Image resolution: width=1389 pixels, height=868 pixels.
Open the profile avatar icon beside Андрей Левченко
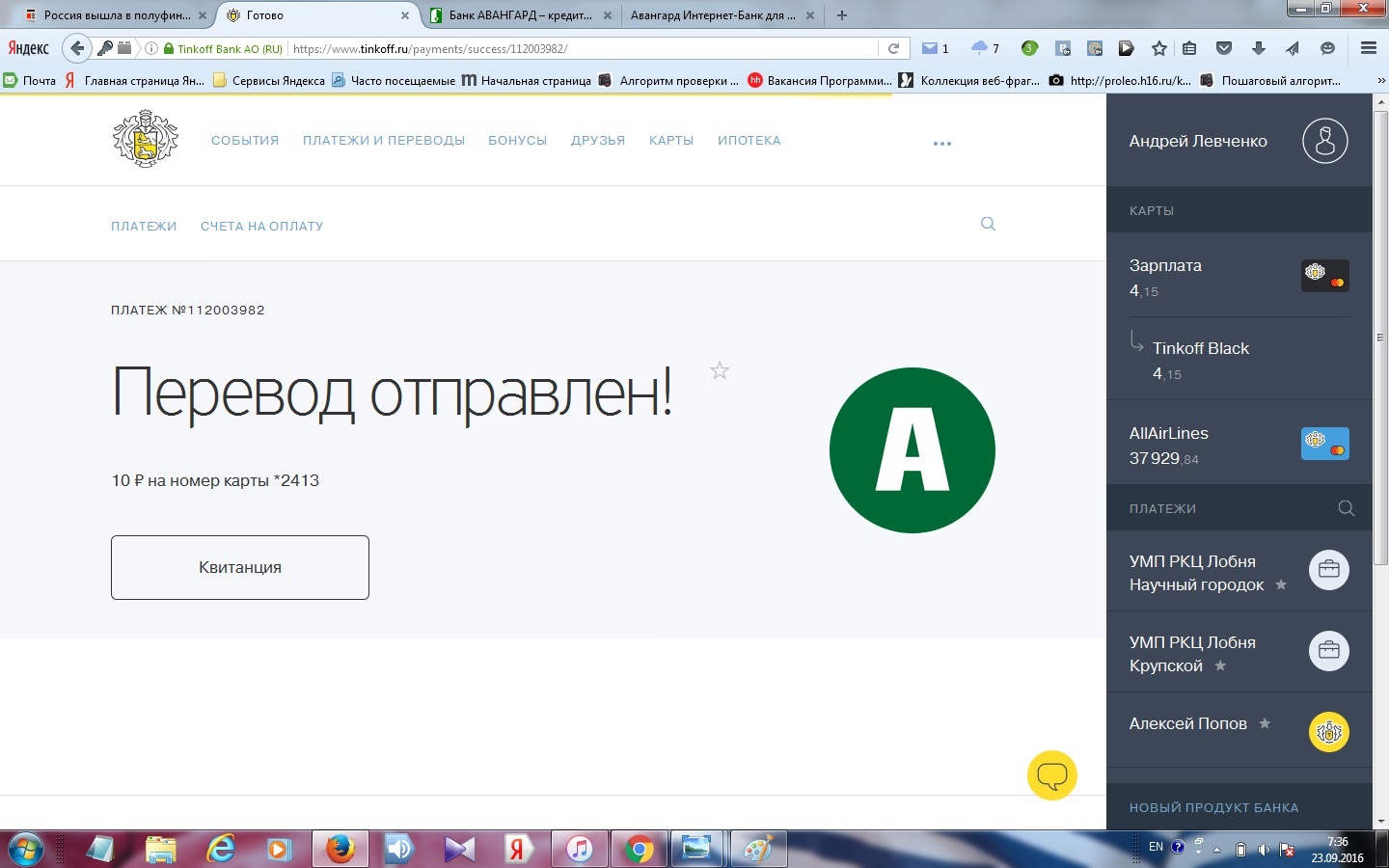coord(1325,141)
